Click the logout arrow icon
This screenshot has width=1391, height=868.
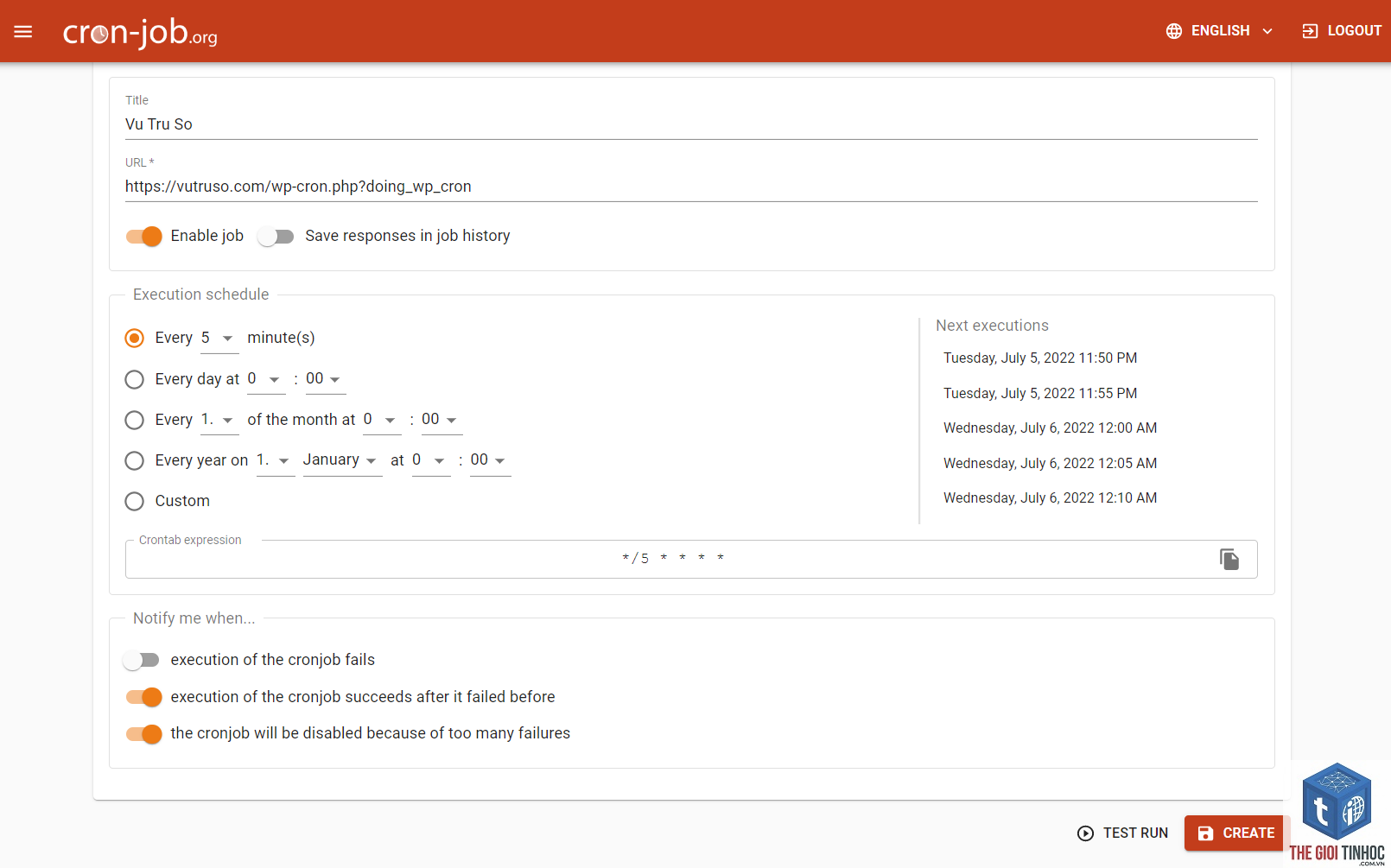point(1310,31)
